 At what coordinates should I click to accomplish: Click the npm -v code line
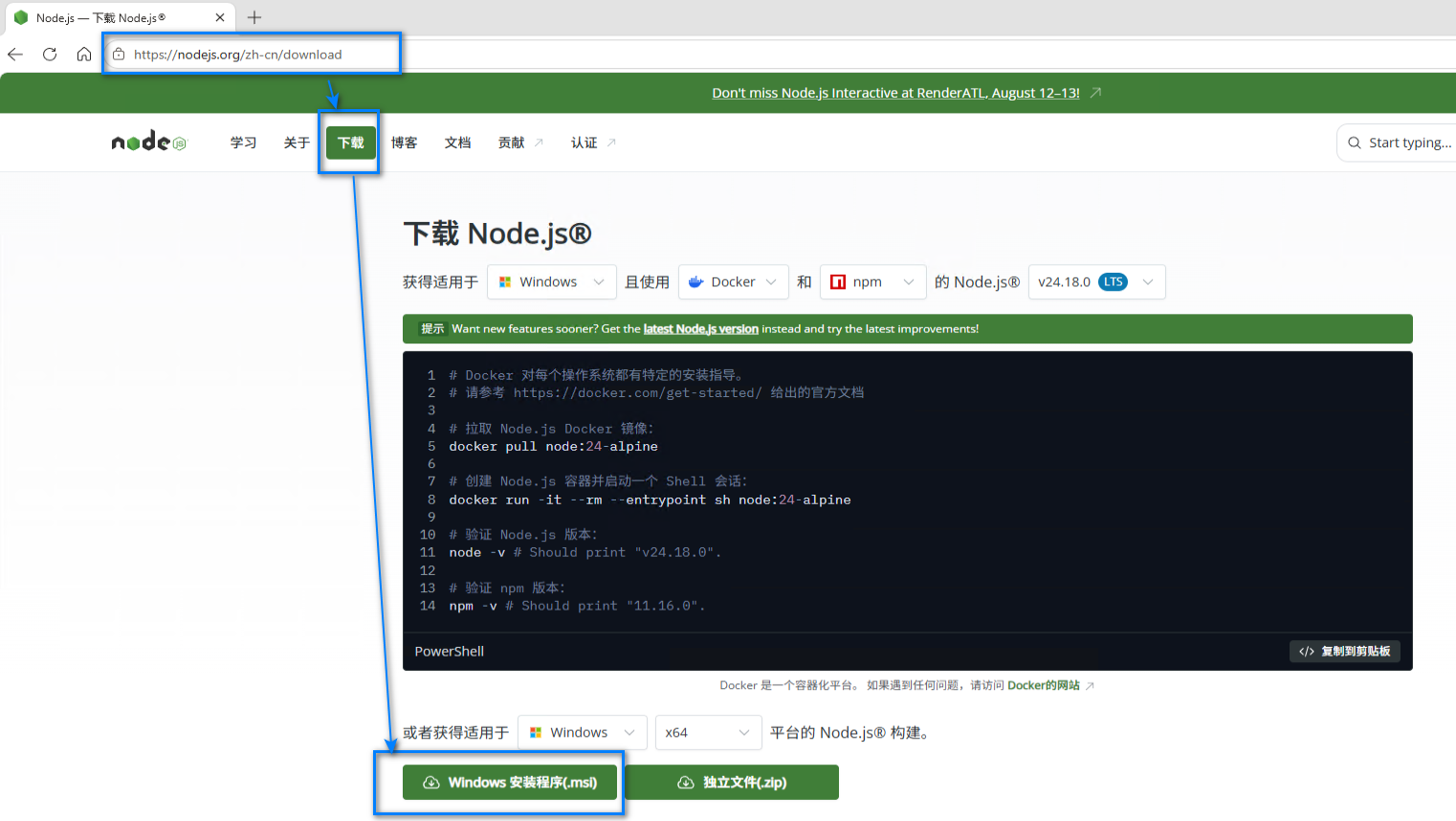pyautogui.click(x=577, y=607)
